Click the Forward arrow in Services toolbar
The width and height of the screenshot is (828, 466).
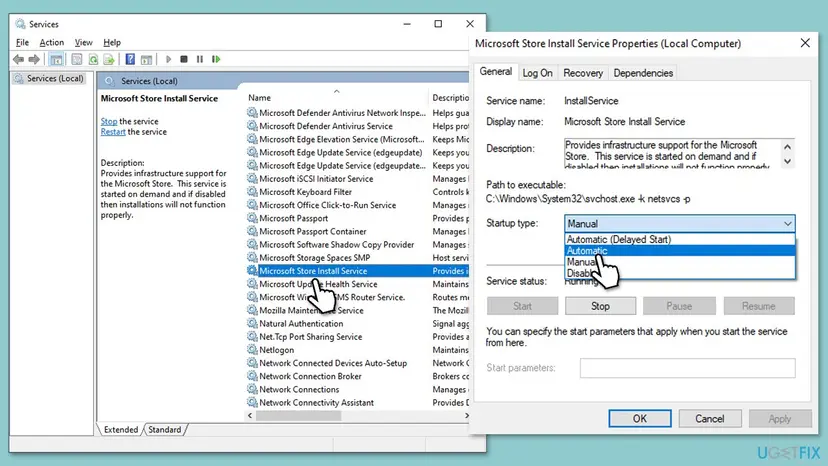(34, 59)
